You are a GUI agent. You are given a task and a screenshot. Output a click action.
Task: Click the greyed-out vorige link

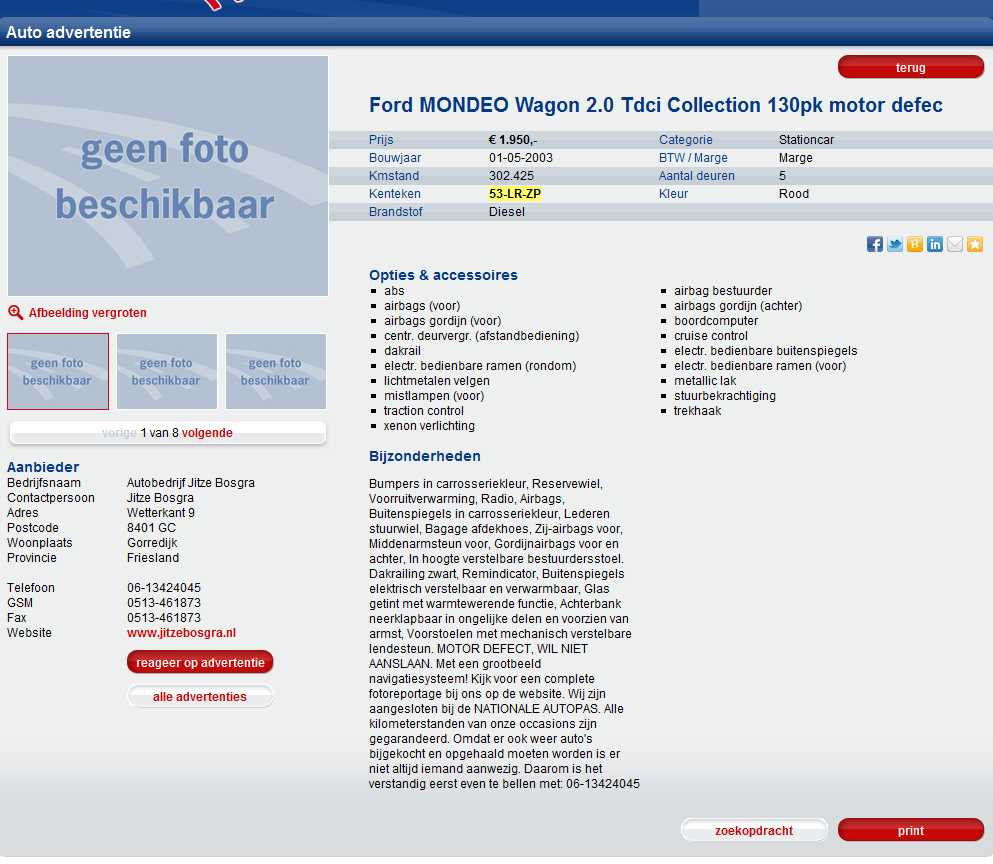(119, 433)
